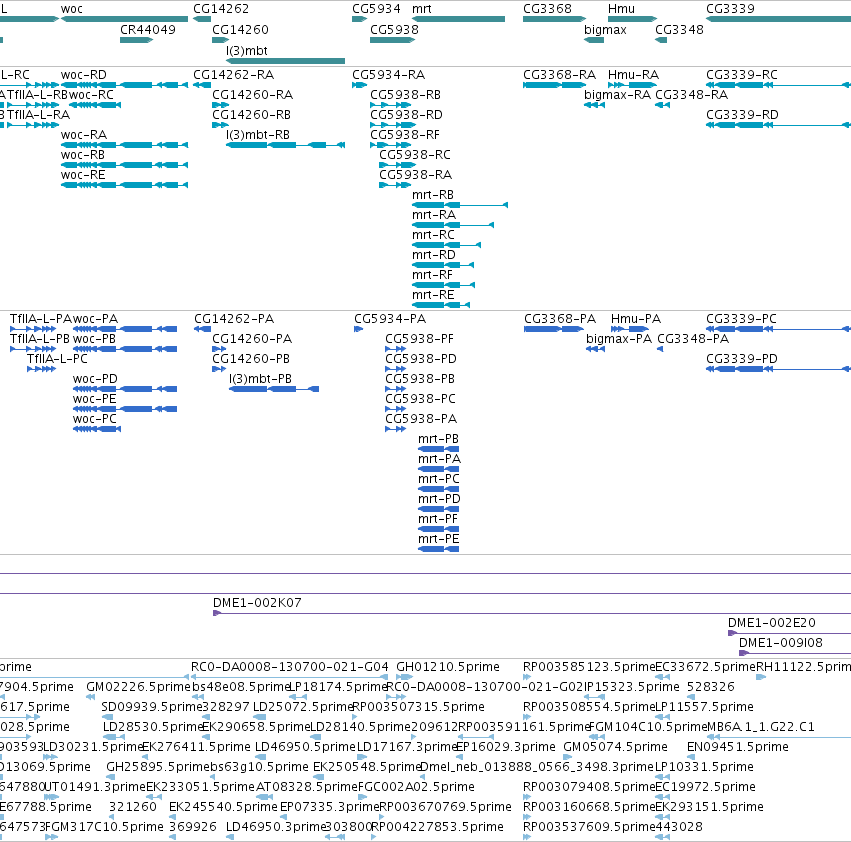Screen dimensions: 851x842
Task: Select BAC clone DME1-002K07
Action: [257, 603]
